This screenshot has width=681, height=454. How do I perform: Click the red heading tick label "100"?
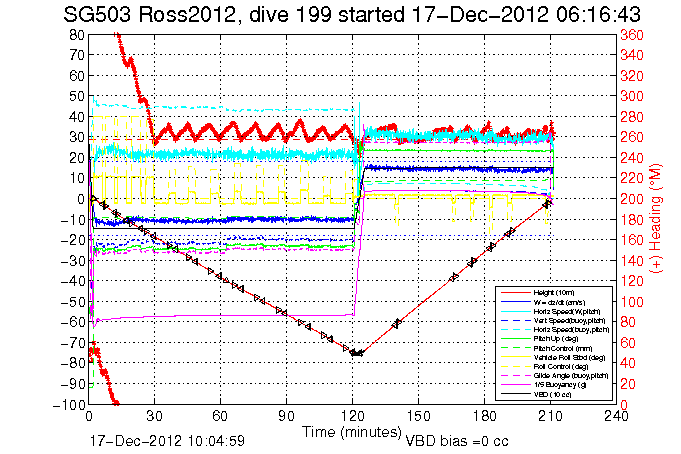[632, 302]
